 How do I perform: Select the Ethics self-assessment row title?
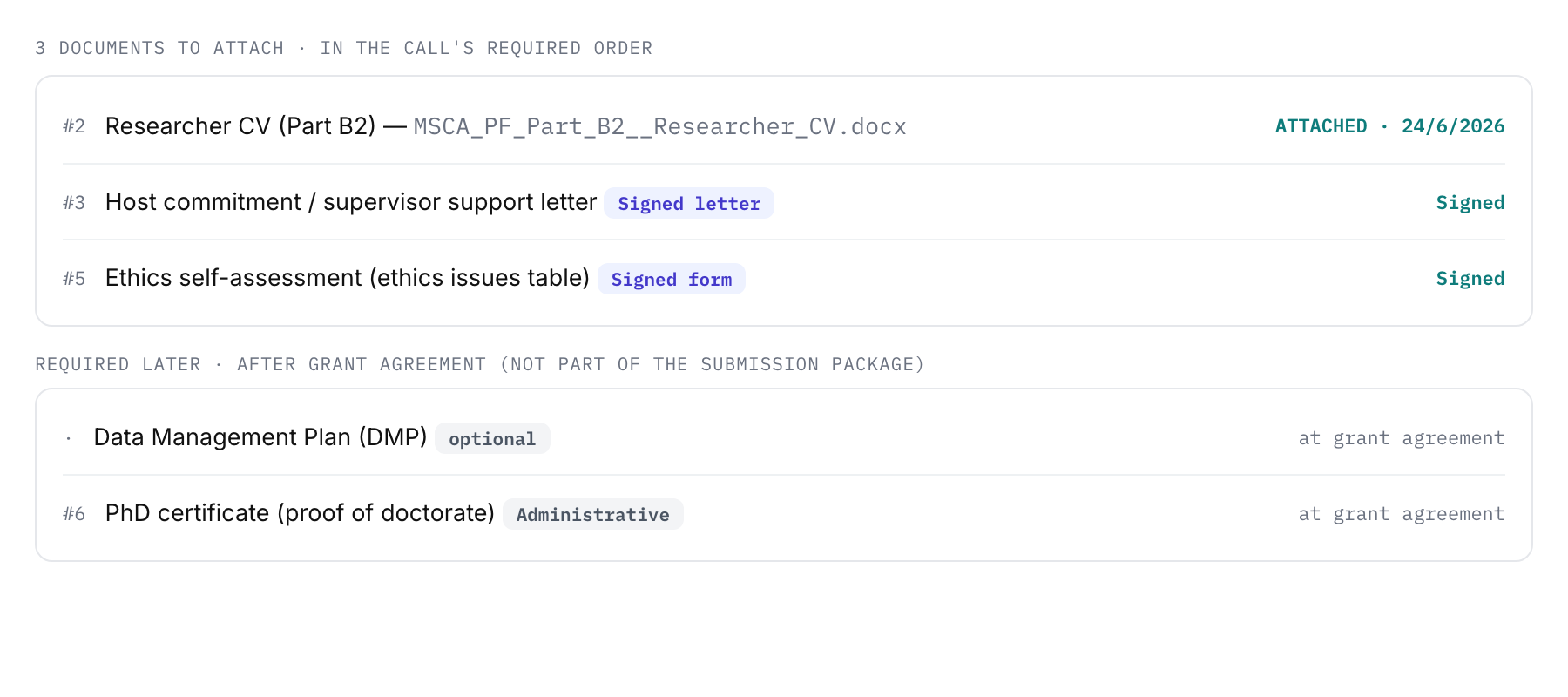click(x=348, y=278)
